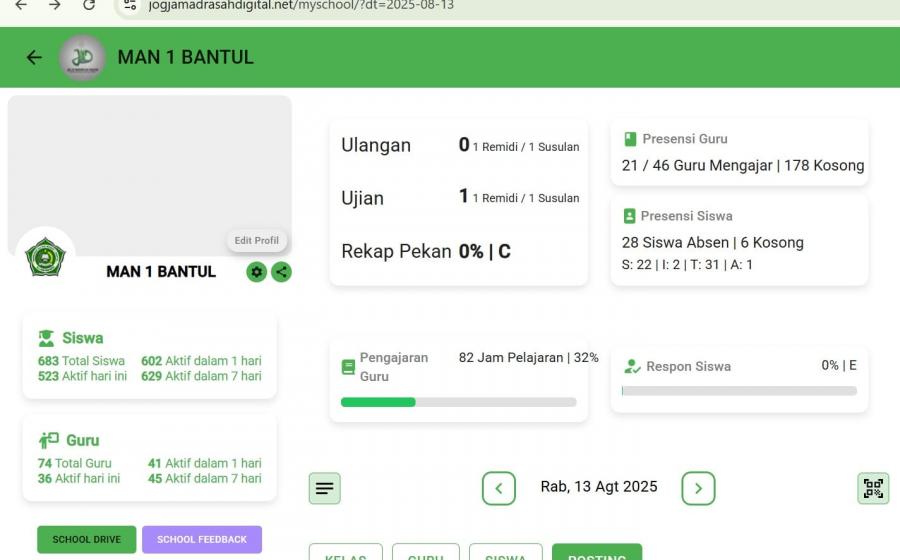This screenshot has width=900, height=560.
Task: Switch to the KELAS tab
Action: pos(346,553)
